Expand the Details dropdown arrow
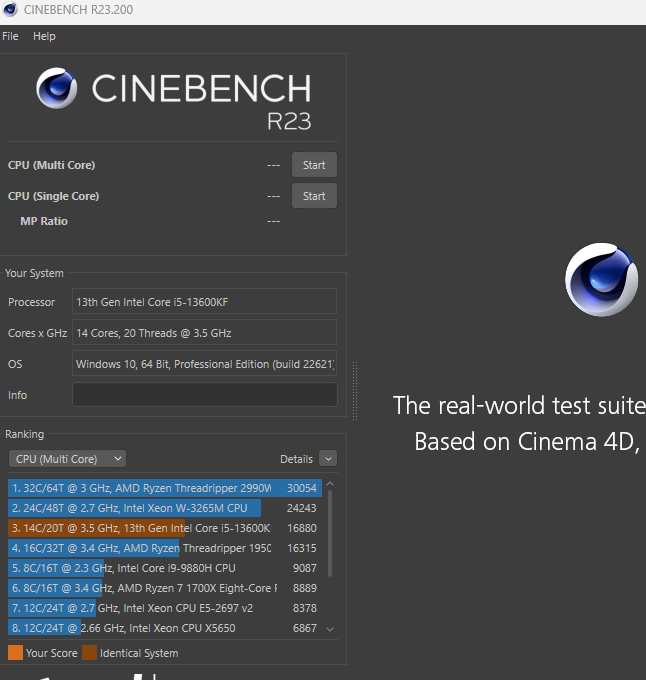 (328, 459)
